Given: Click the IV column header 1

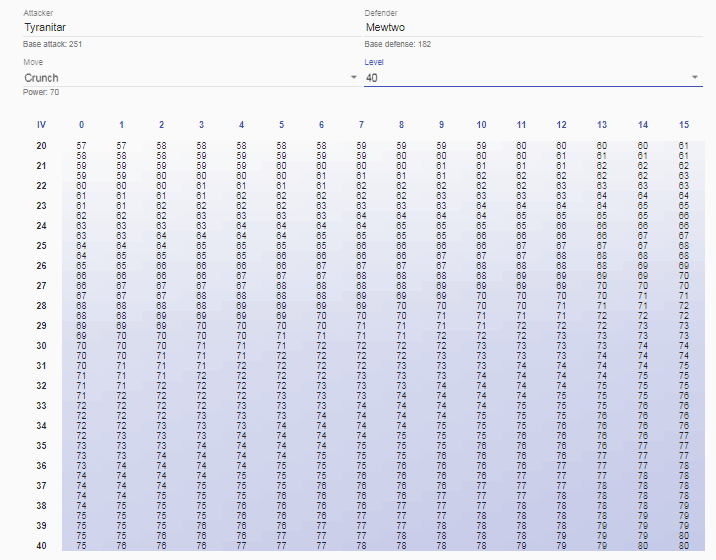Looking at the screenshot, I should click(121, 125).
